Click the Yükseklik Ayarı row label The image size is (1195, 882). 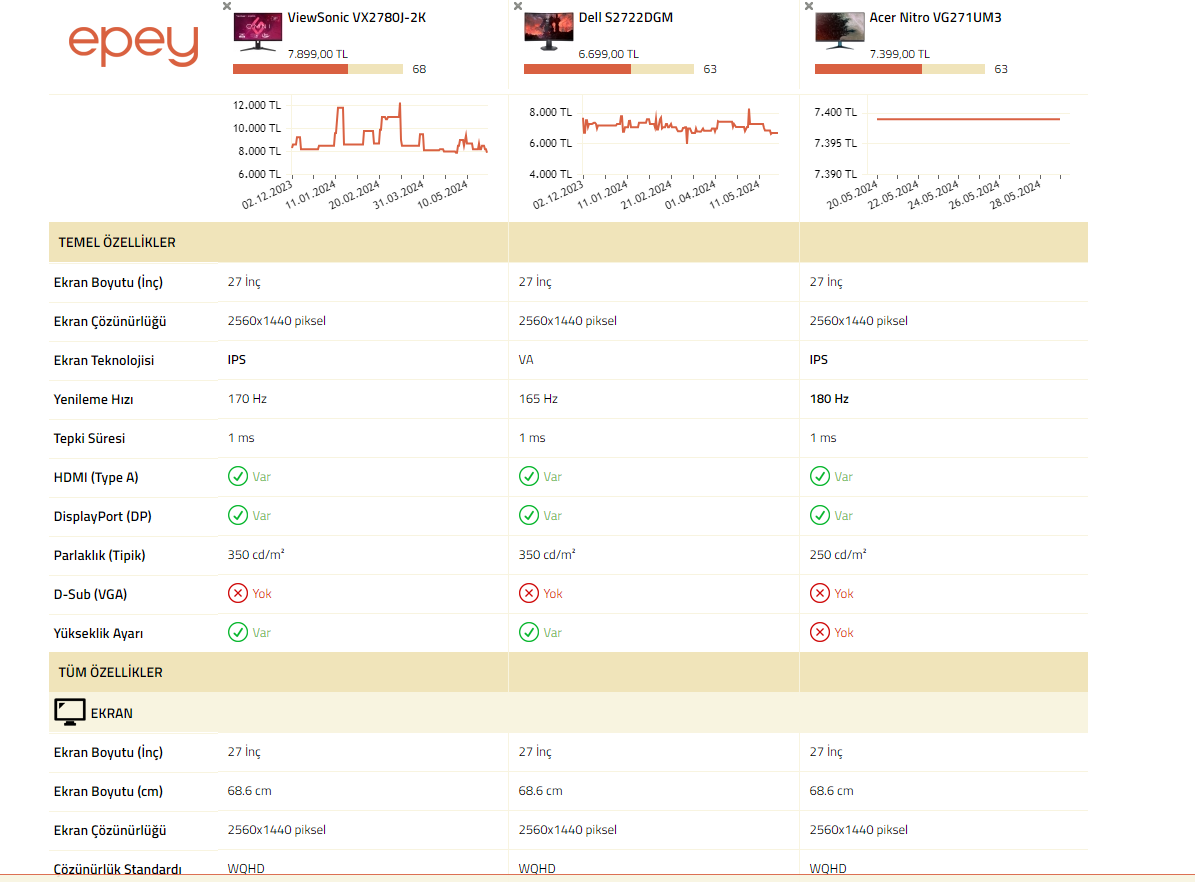(x=98, y=633)
